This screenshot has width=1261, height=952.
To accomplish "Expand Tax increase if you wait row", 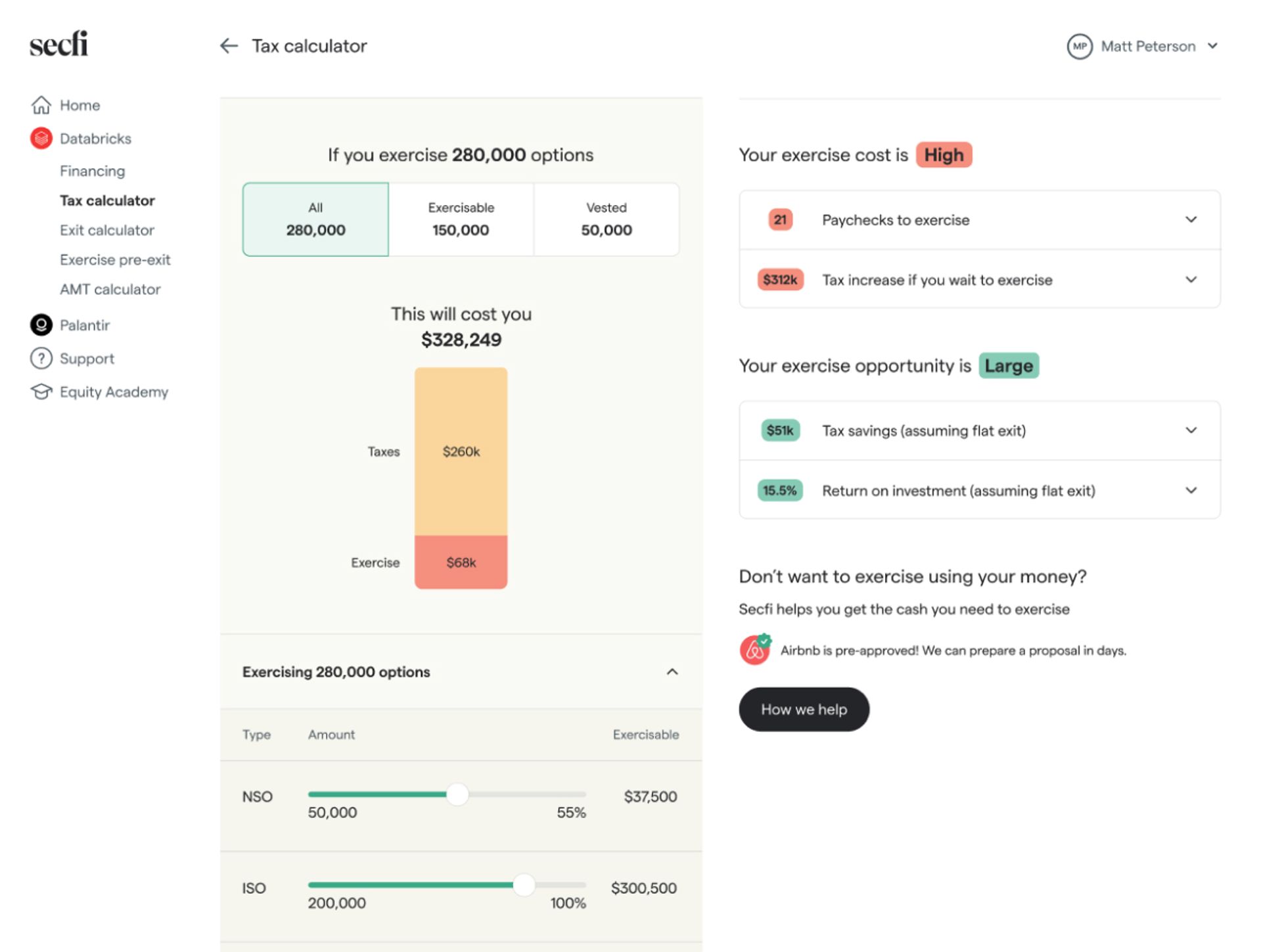I will tap(1190, 280).
